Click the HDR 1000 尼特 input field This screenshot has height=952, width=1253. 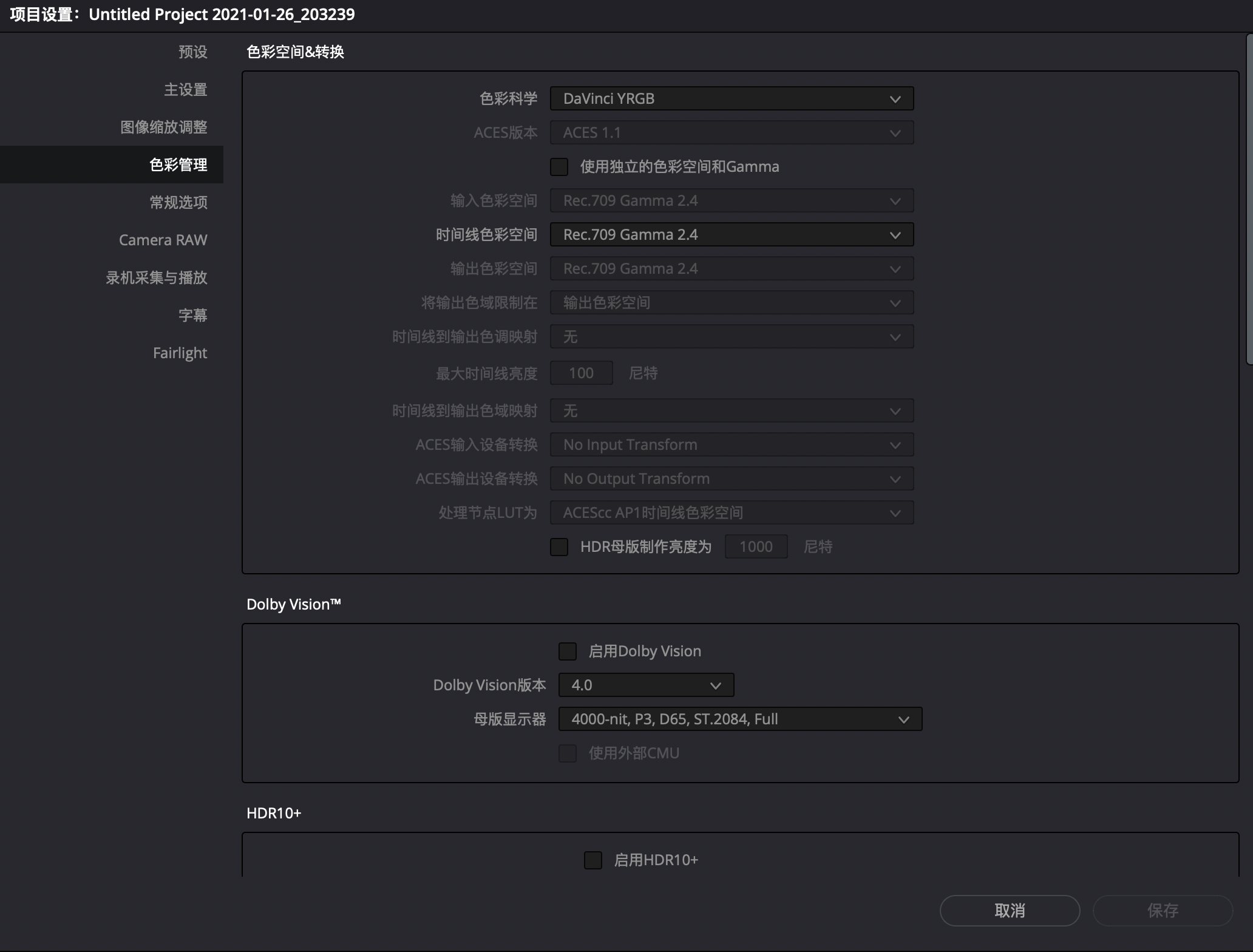click(756, 546)
